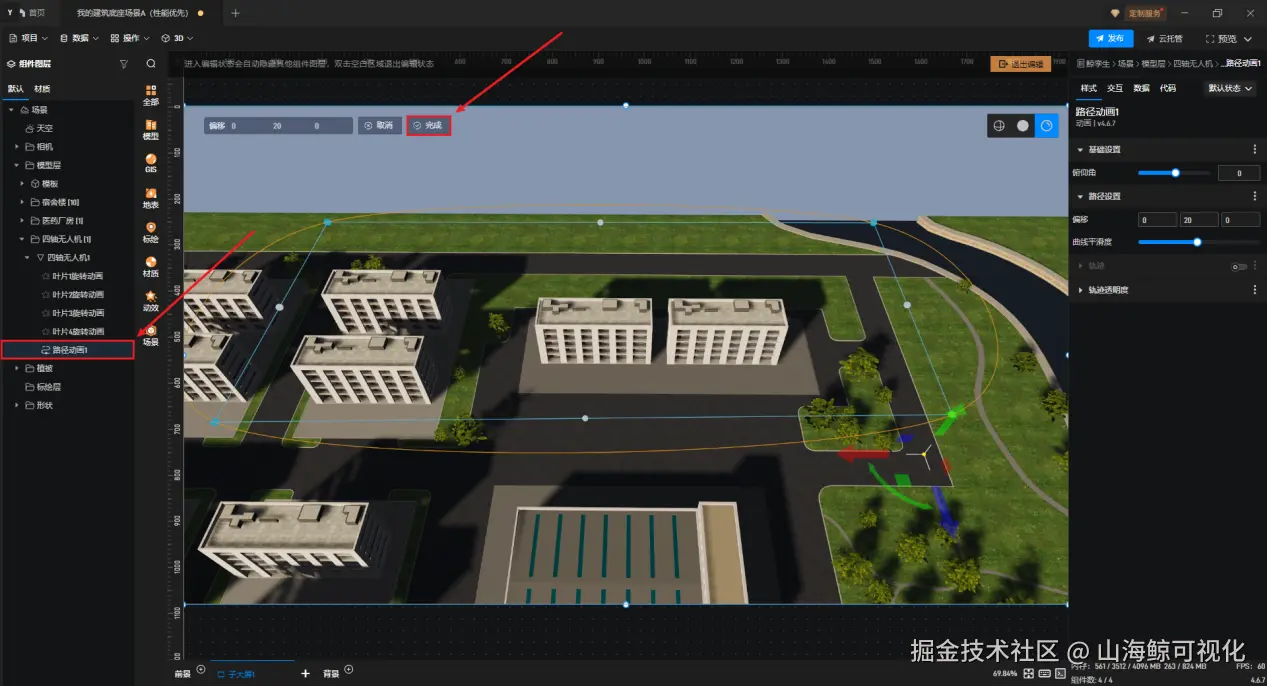
Task: Switch to the 数据 tab in properties panel
Action: [1141, 88]
